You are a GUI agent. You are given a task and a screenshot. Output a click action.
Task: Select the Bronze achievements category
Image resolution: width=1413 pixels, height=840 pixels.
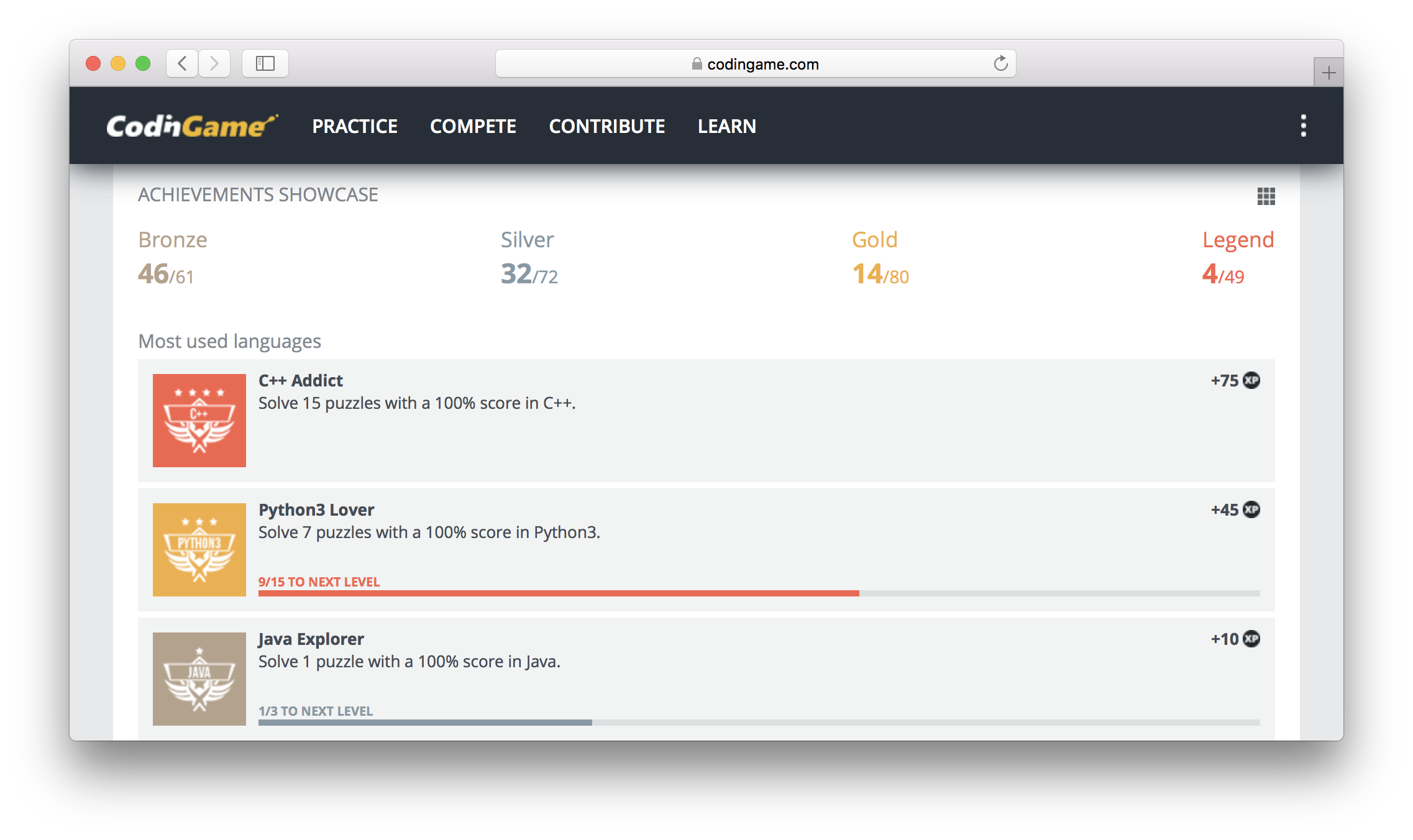tap(173, 240)
